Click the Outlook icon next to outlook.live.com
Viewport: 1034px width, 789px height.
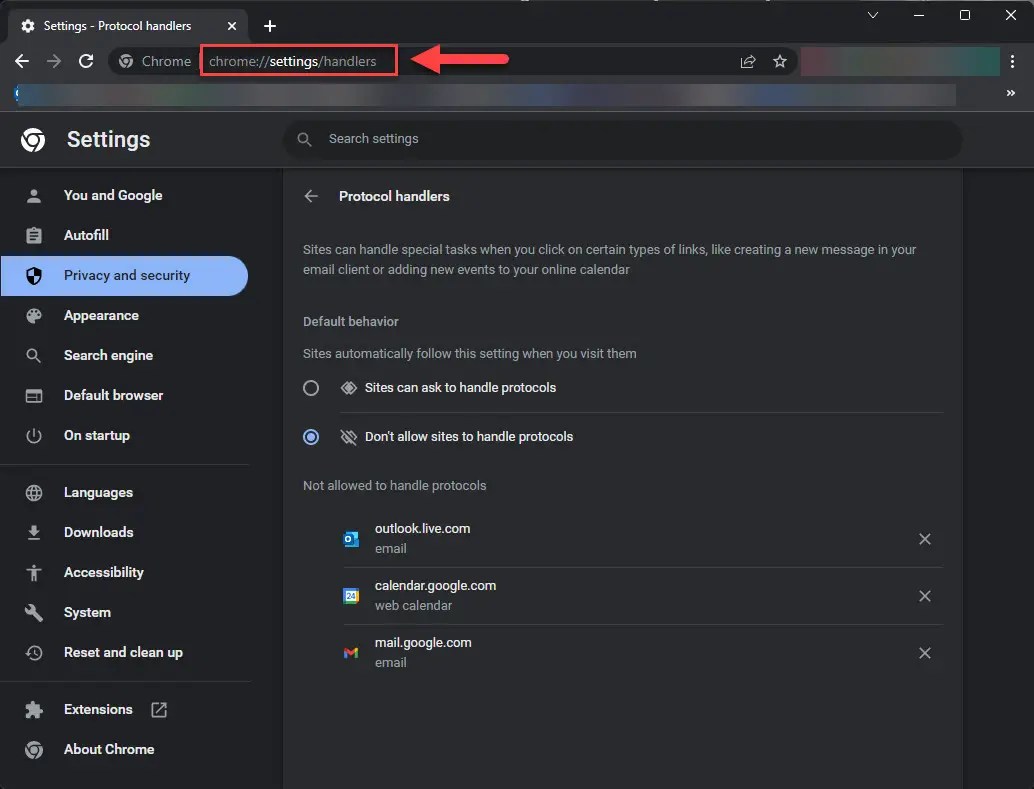point(350,538)
